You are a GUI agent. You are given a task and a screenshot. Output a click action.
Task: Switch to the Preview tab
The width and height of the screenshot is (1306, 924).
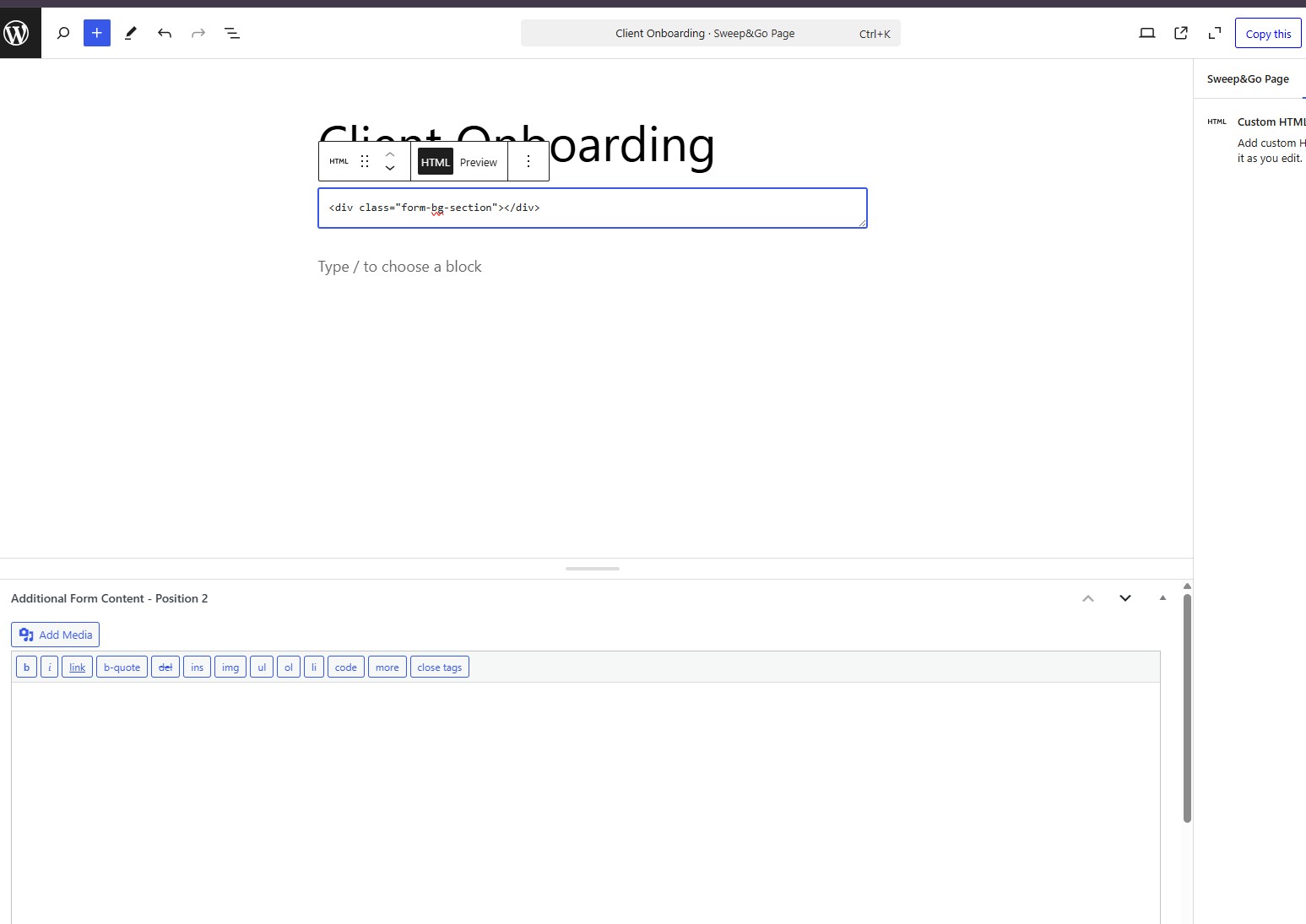click(x=479, y=162)
